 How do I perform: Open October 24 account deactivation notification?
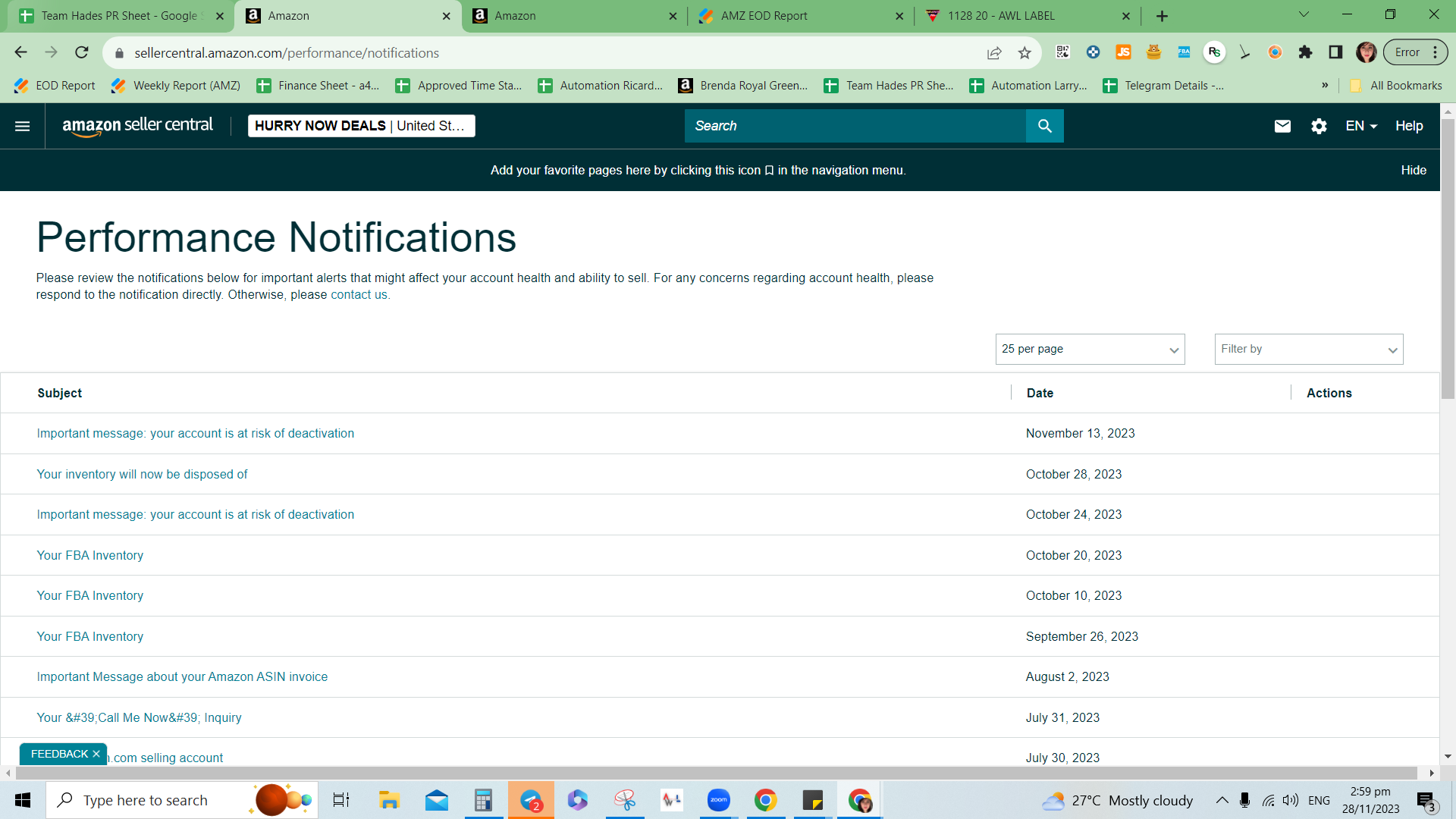195,514
